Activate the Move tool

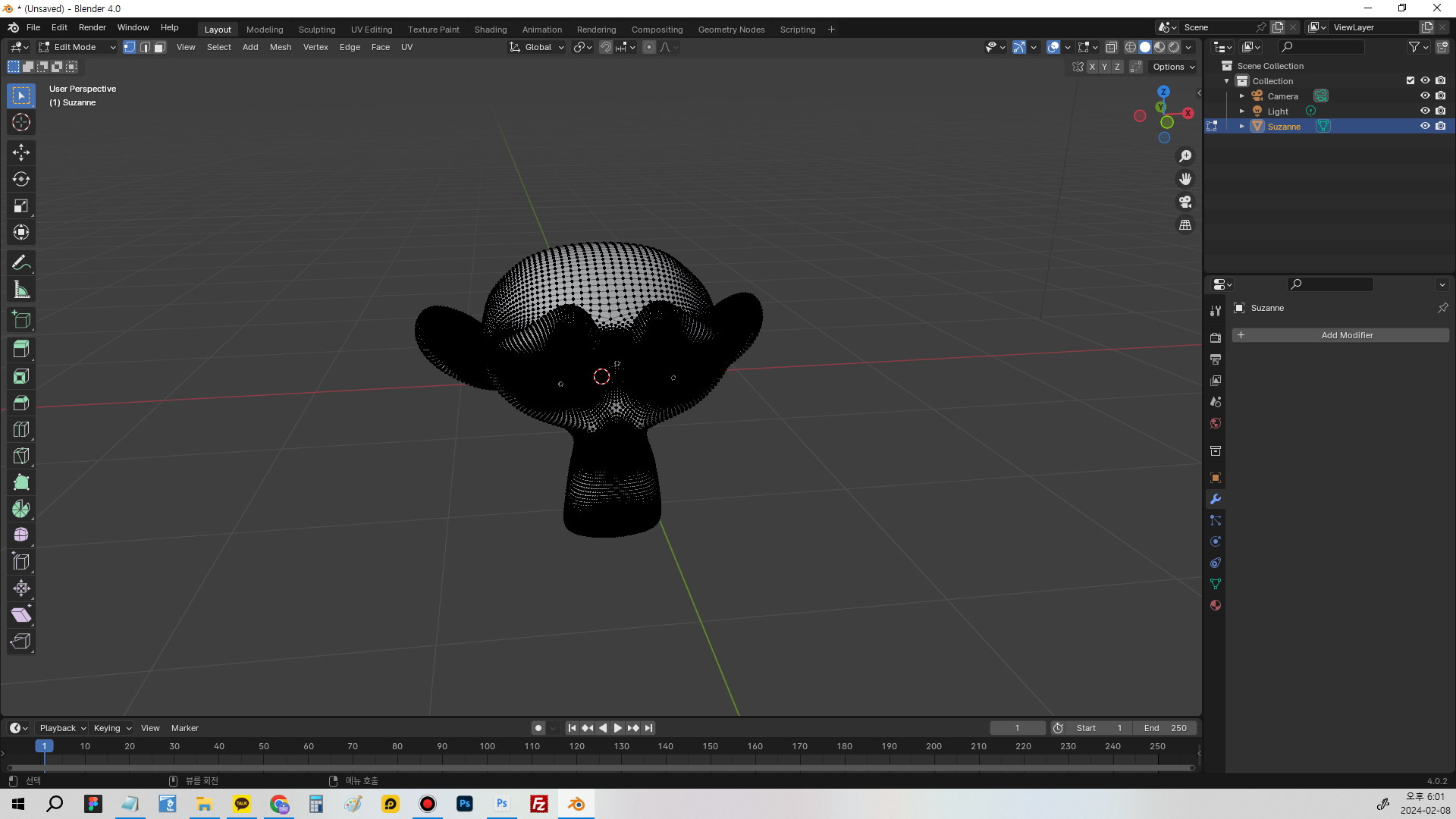click(21, 152)
